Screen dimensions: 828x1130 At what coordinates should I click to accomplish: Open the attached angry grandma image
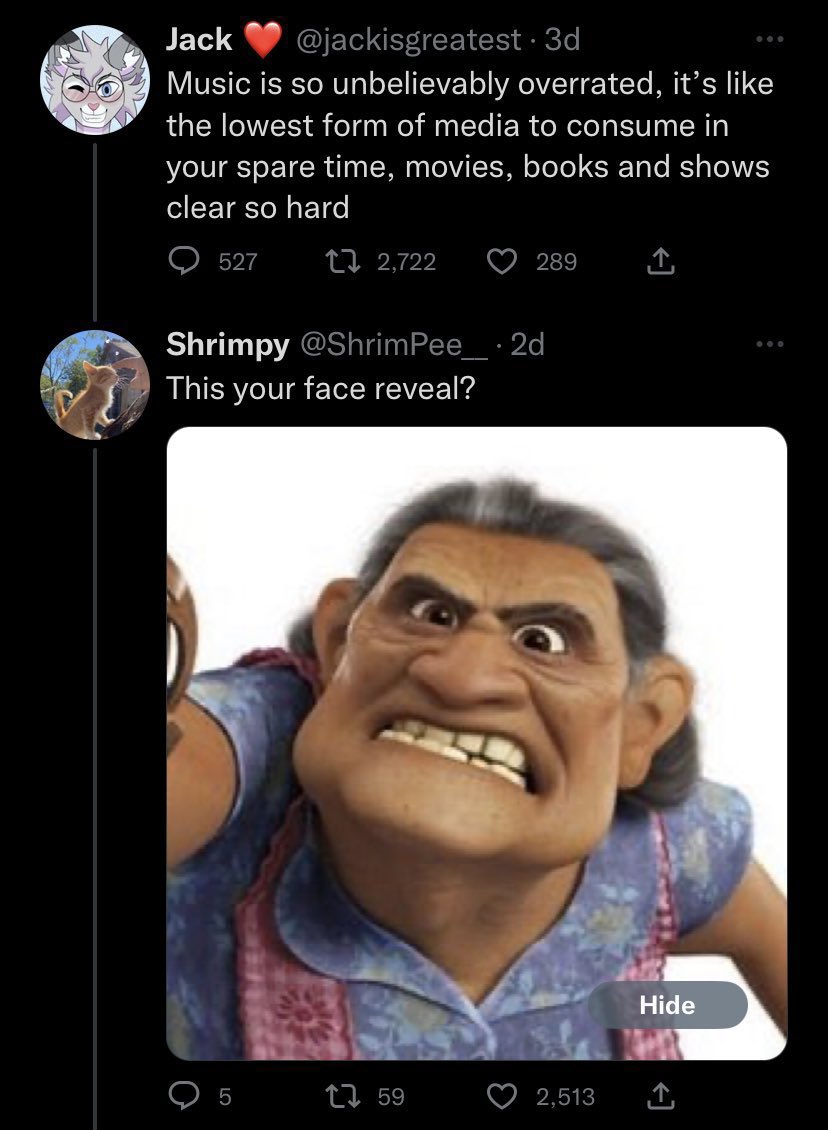tap(476, 742)
